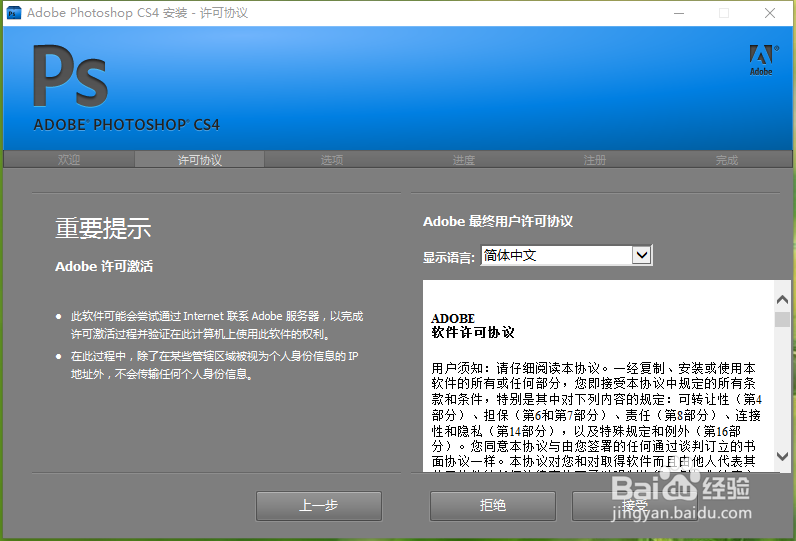
Task: Click the 重要提示 heading
Action: [103, 228]
